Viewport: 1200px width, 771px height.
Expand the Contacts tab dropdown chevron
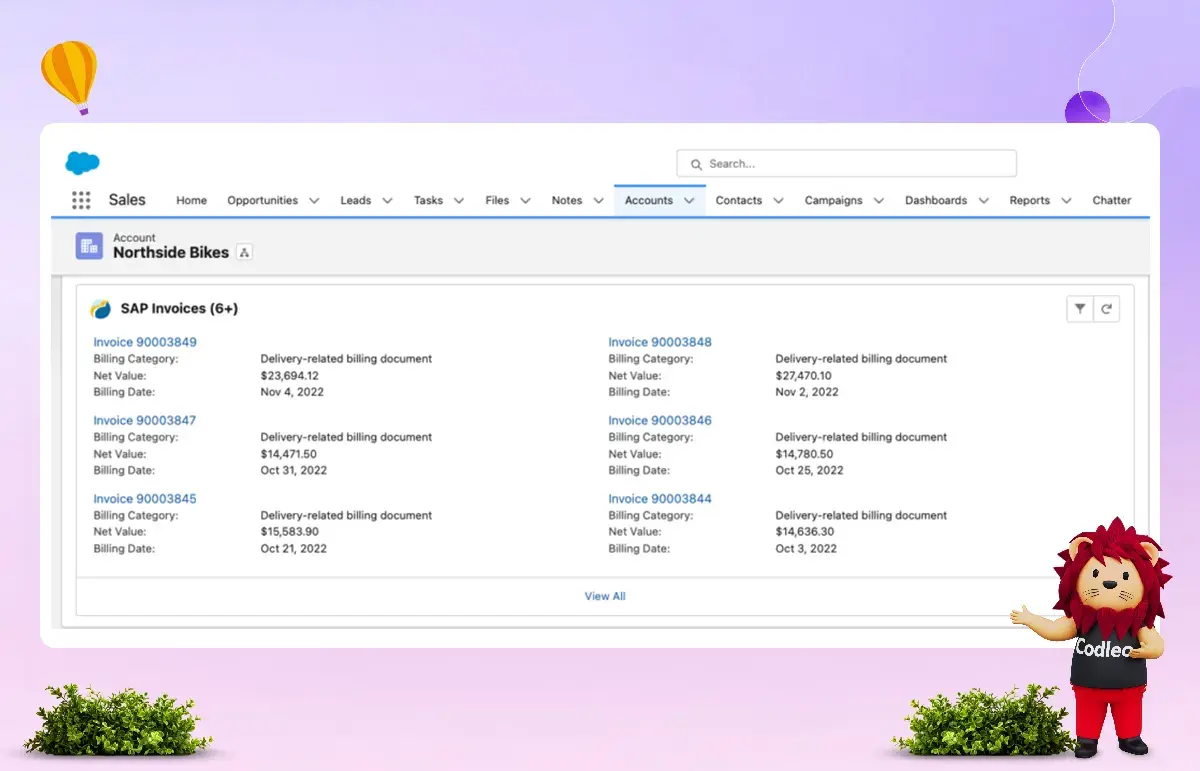click(778, 201)
